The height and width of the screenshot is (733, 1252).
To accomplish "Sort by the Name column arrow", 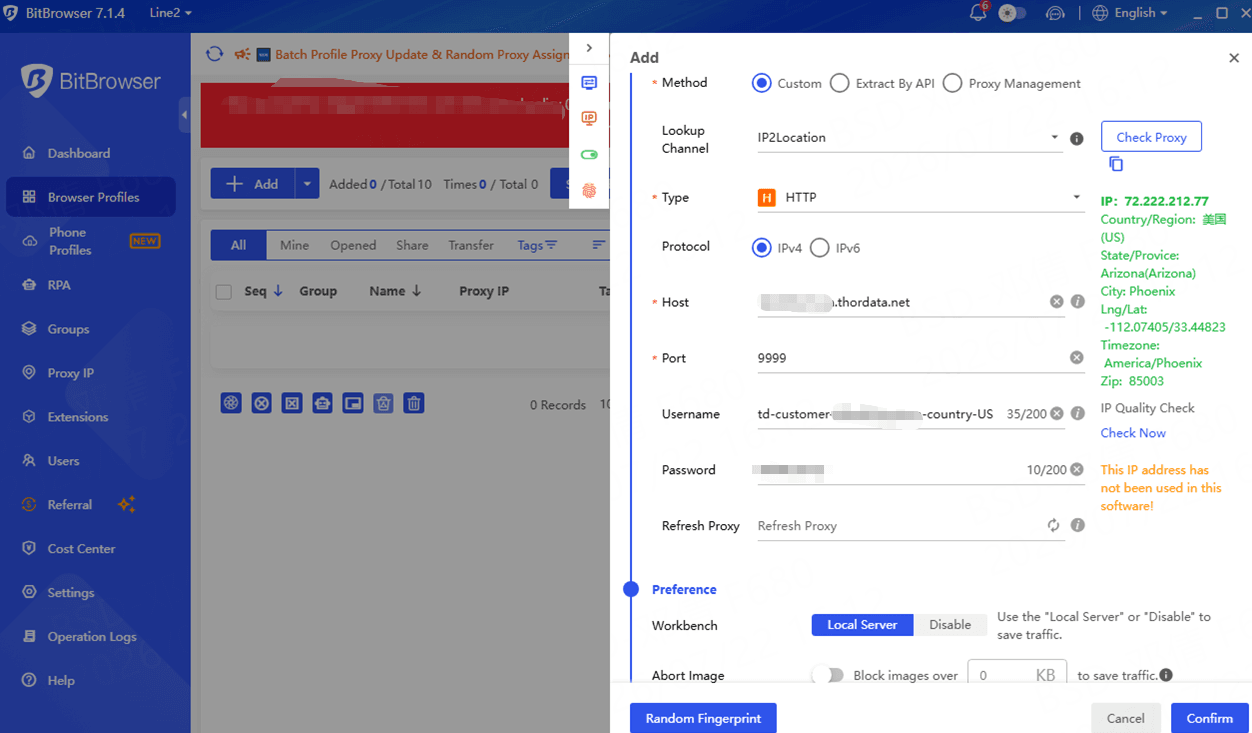I will 416,291.
